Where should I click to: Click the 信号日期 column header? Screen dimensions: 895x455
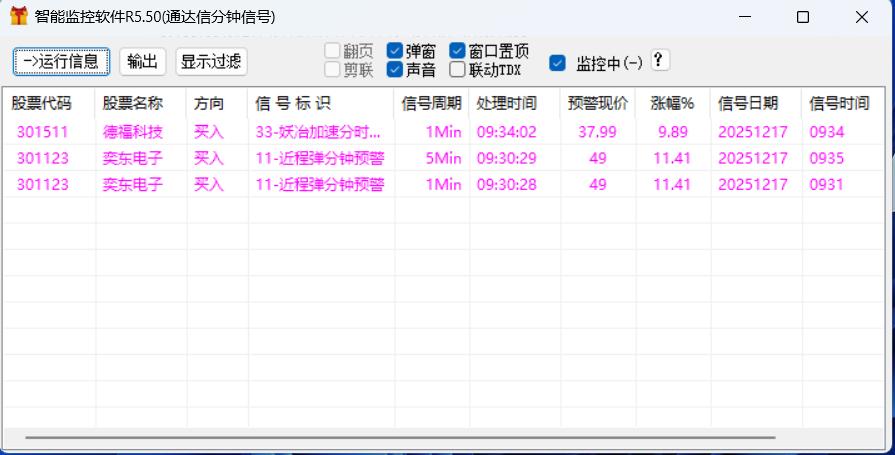click(x=756, y=103)
